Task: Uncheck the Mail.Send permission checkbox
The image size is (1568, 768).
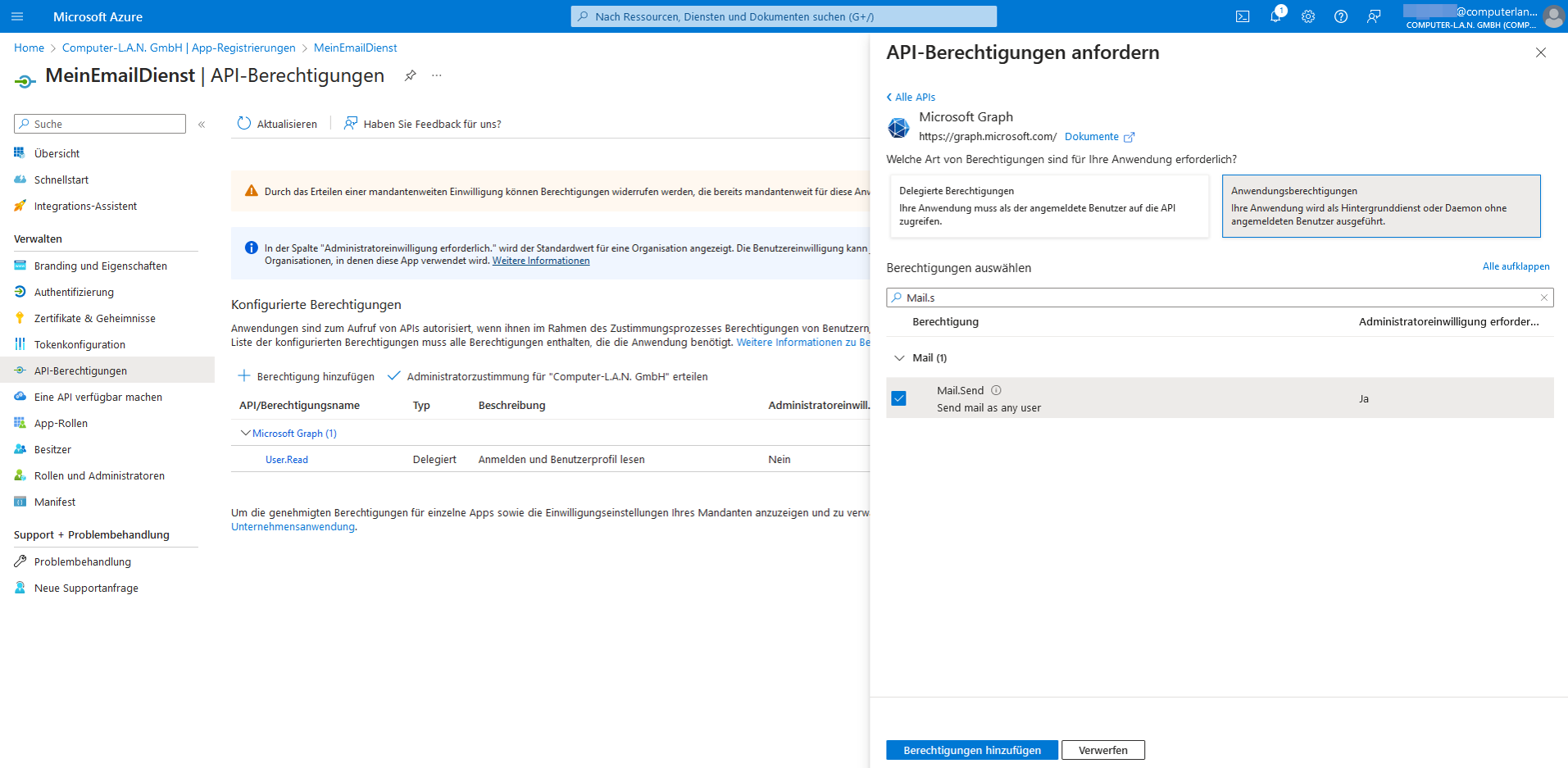Action: point(898,398)
